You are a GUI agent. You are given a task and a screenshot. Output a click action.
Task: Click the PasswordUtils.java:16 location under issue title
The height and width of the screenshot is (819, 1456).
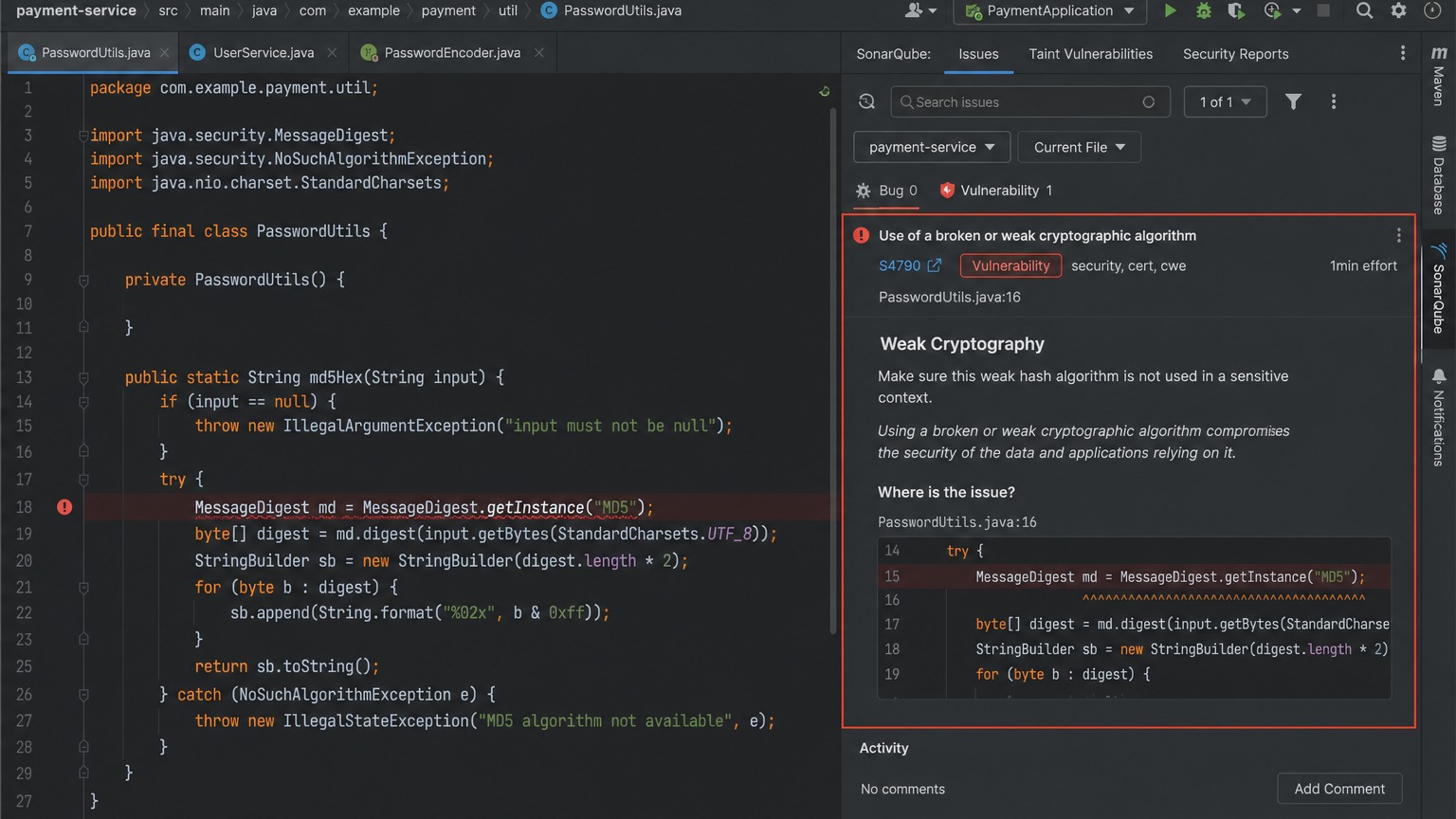(949, 297)
